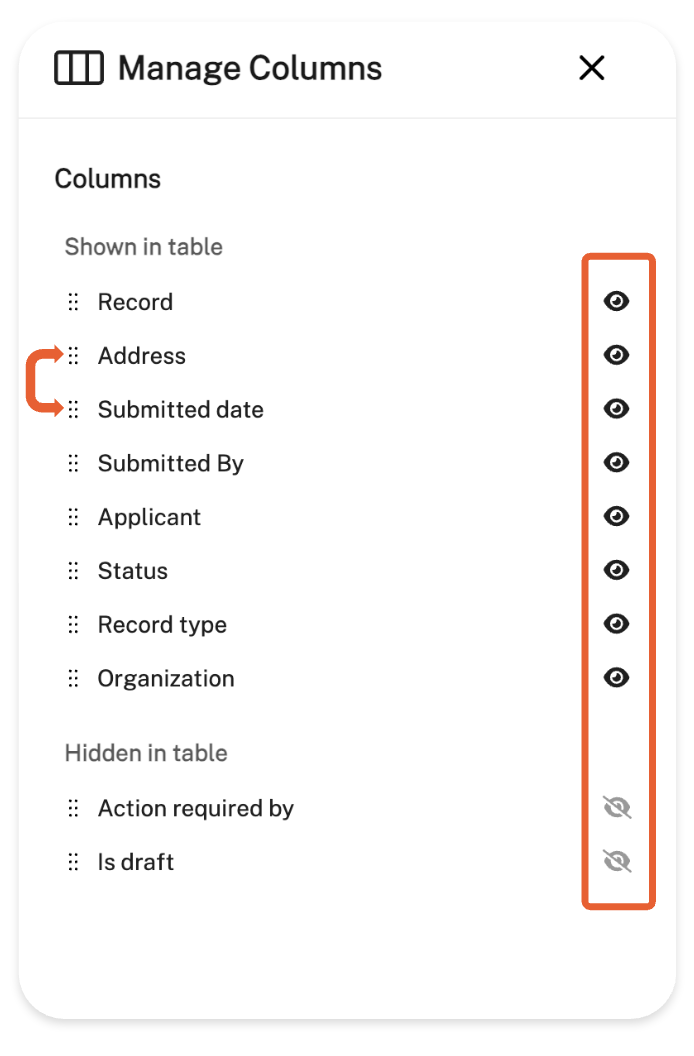Screen dimensions: 694x1056
Task: Click the Is draft drag handle
Action: 73,862
